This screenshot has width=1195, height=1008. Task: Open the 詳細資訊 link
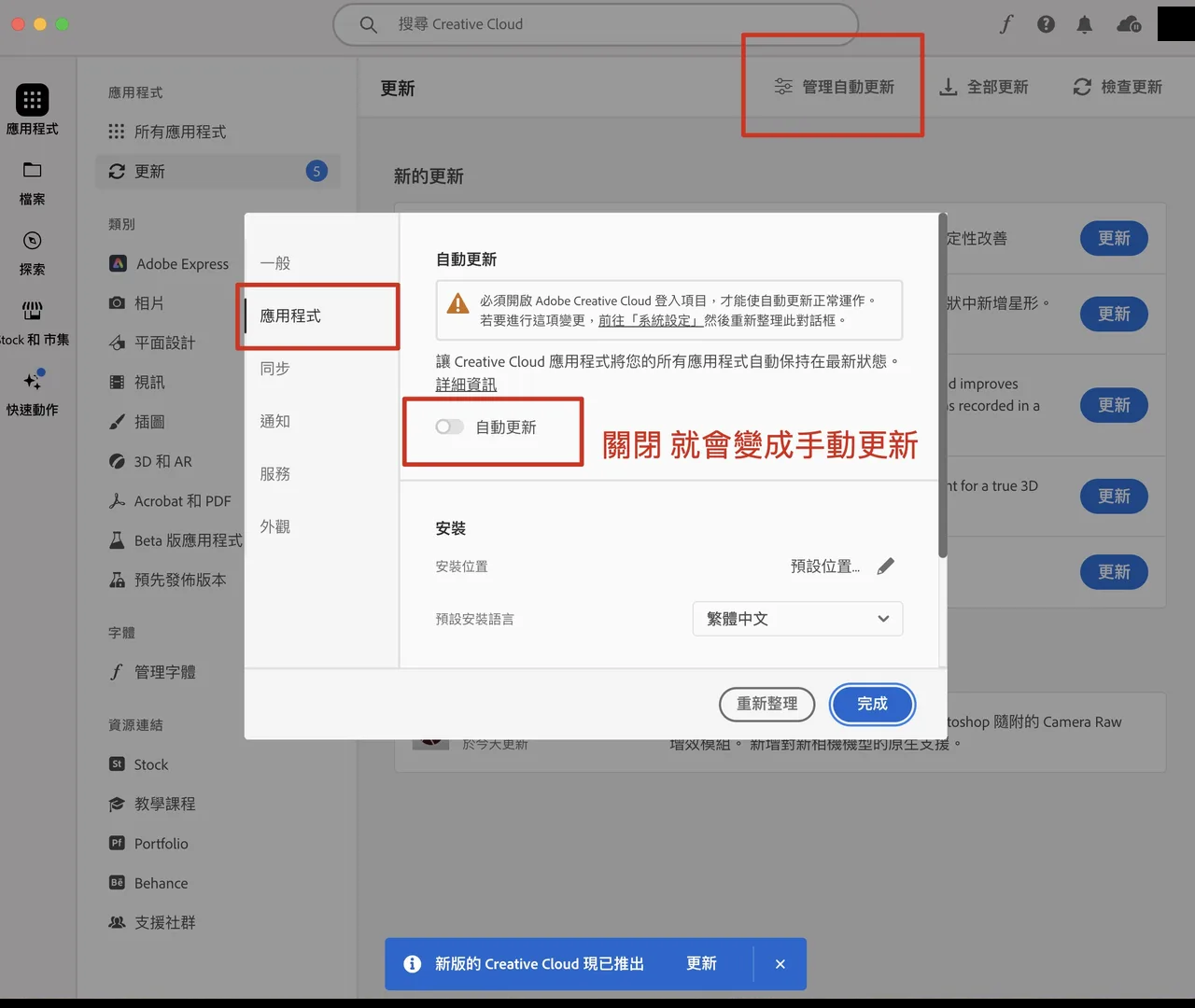[466, 385]
